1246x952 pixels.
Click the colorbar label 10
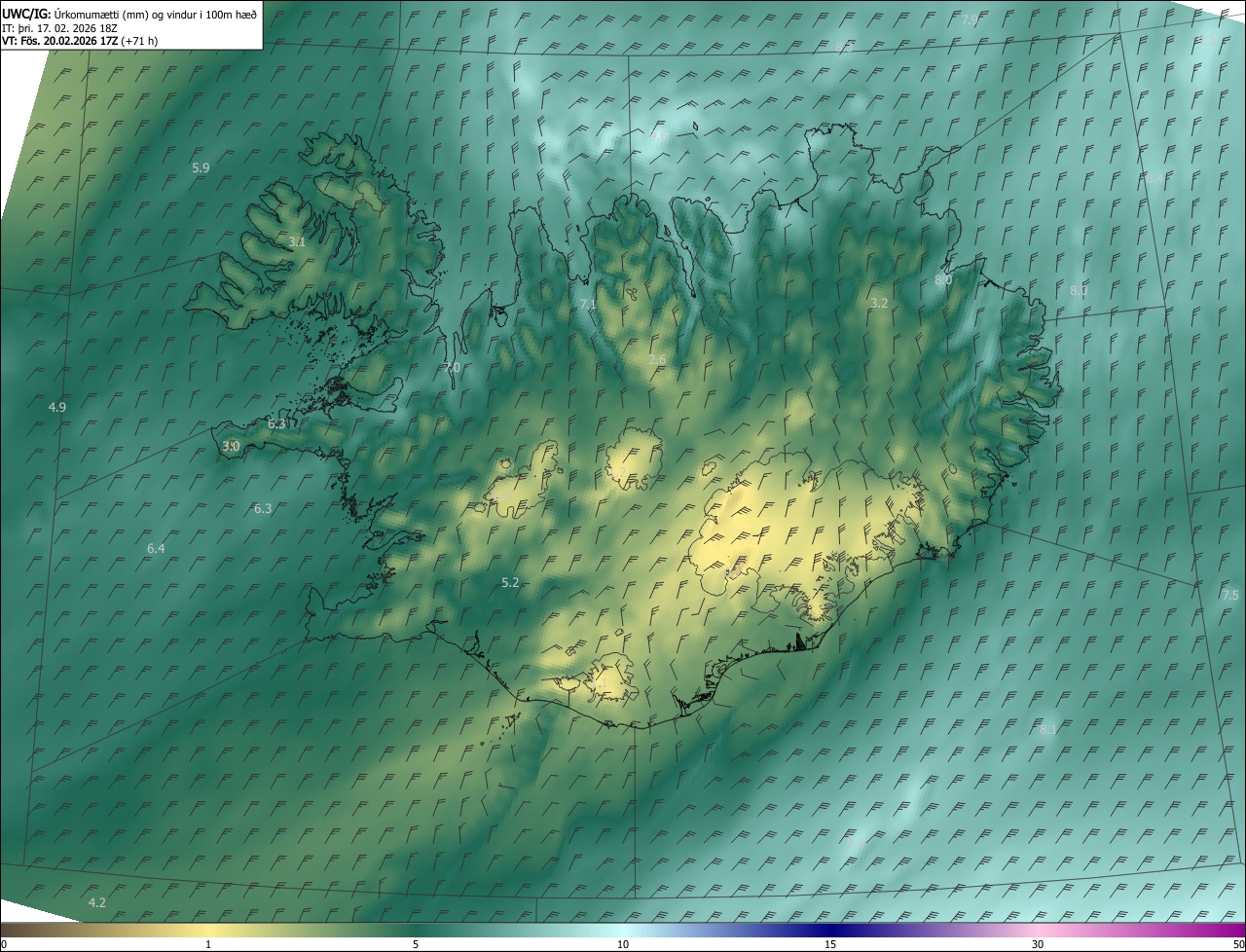point(623,944)
